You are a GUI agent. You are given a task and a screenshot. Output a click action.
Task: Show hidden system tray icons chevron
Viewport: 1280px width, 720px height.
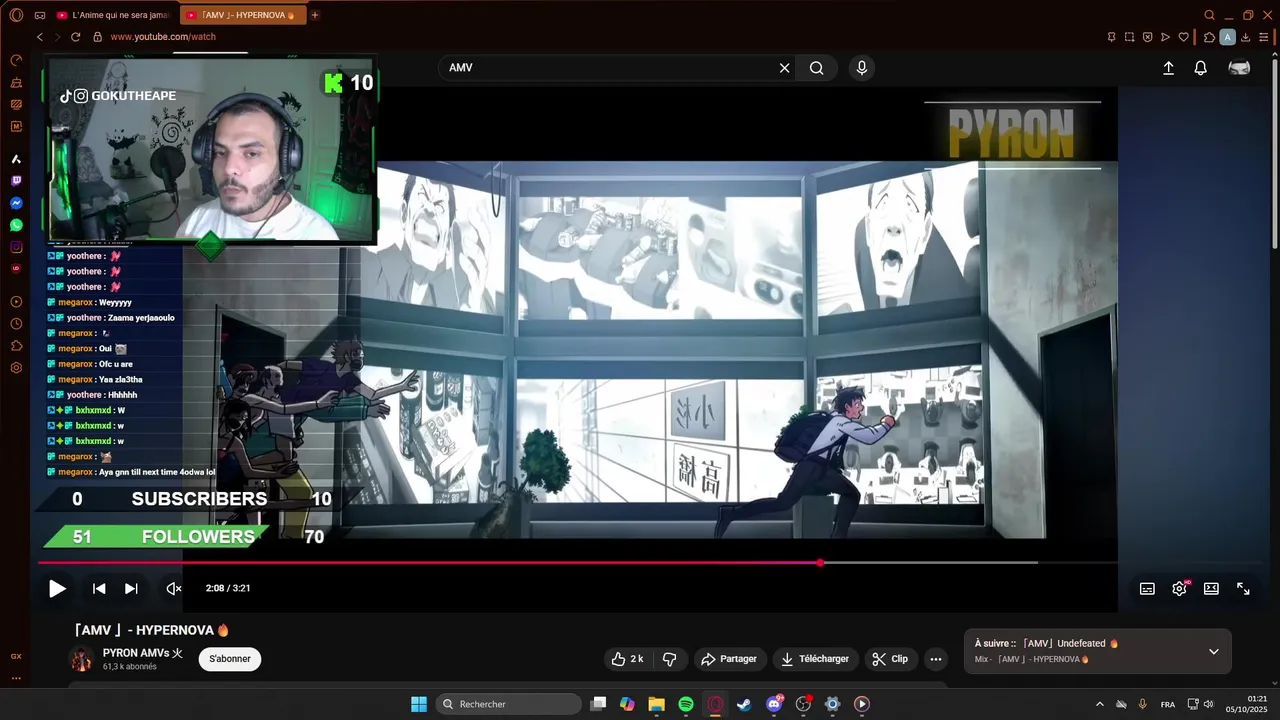click(1100, 704)
